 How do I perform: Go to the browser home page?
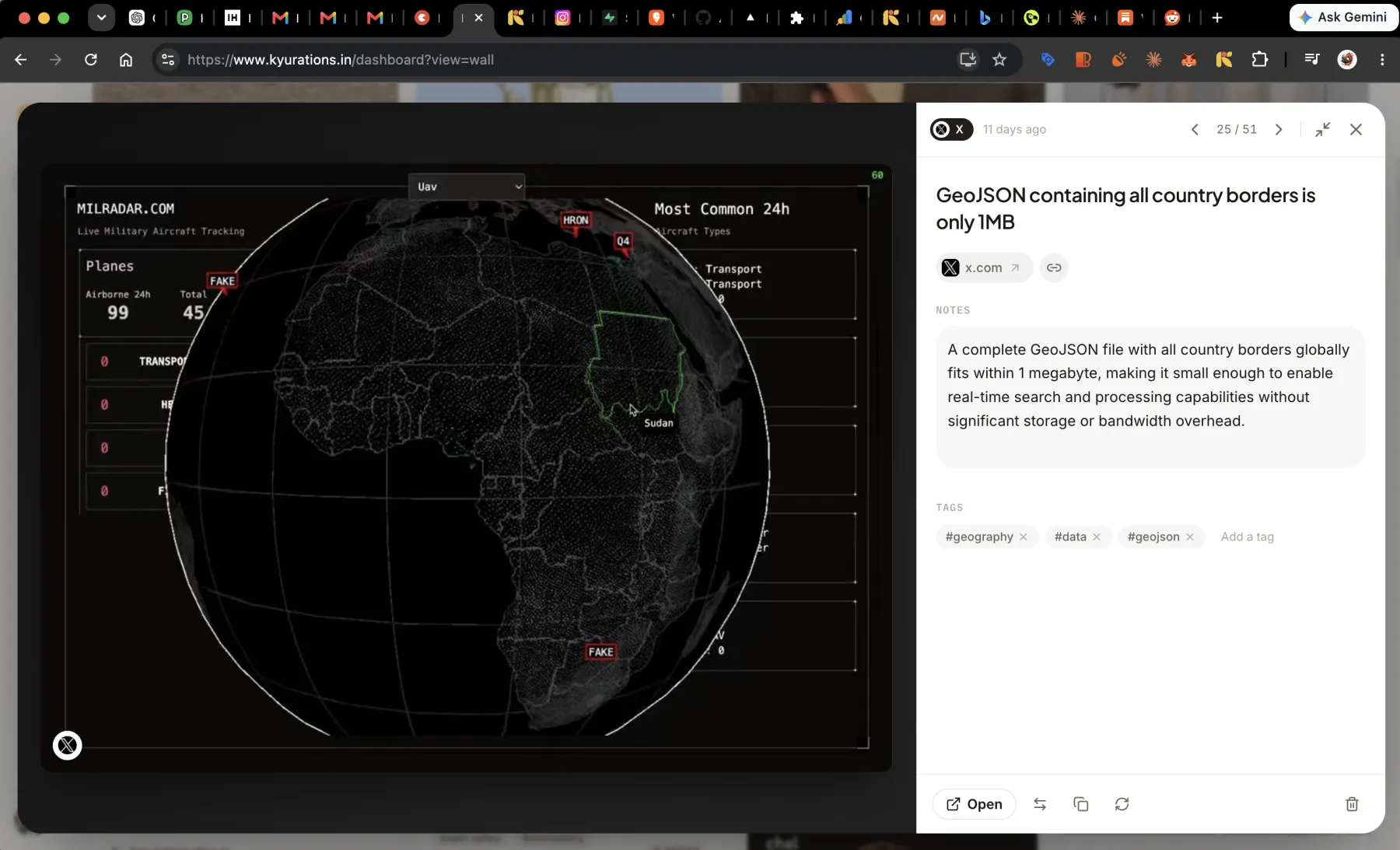point(126,60)
